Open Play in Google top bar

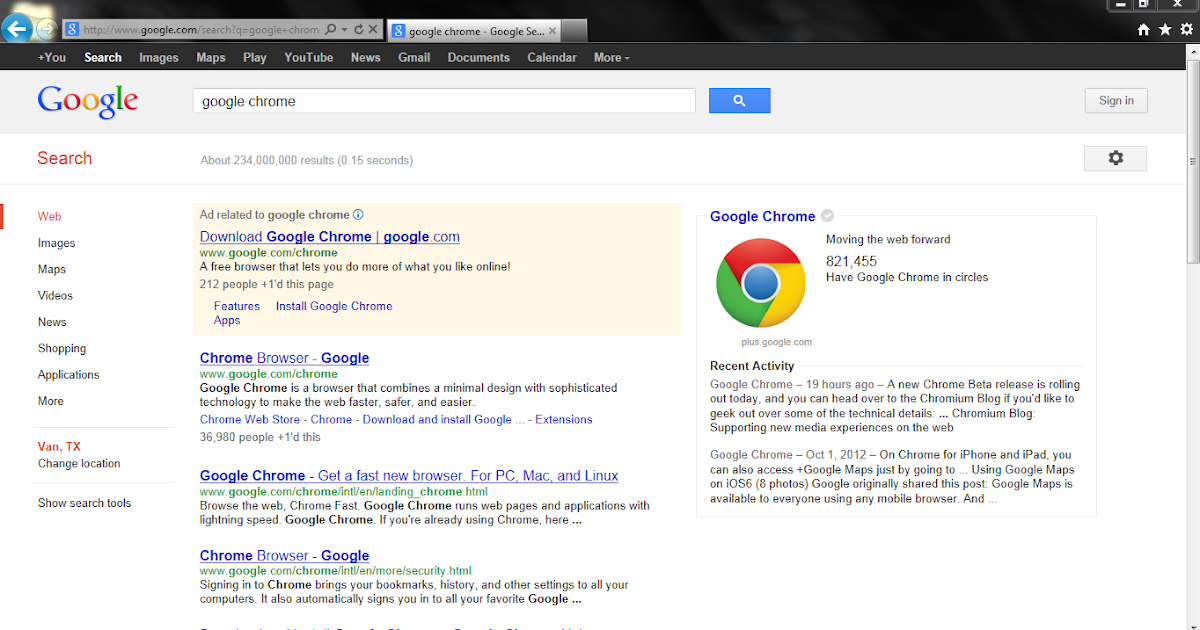pos(255,57)
